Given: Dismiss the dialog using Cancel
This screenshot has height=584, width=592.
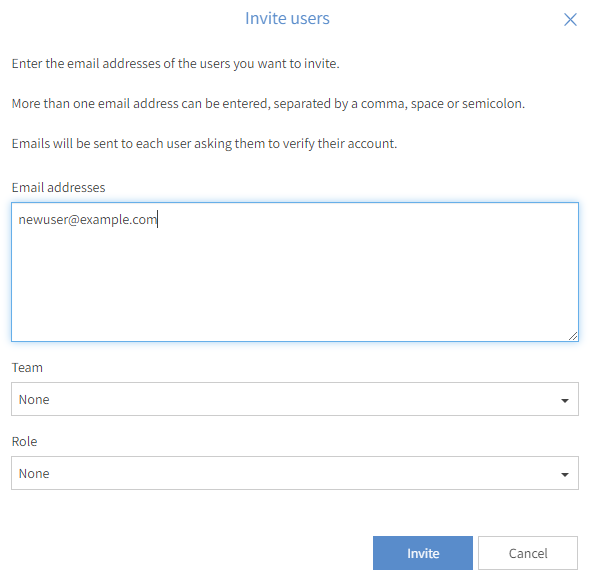Looking at the screenshot, I should 527,553.
